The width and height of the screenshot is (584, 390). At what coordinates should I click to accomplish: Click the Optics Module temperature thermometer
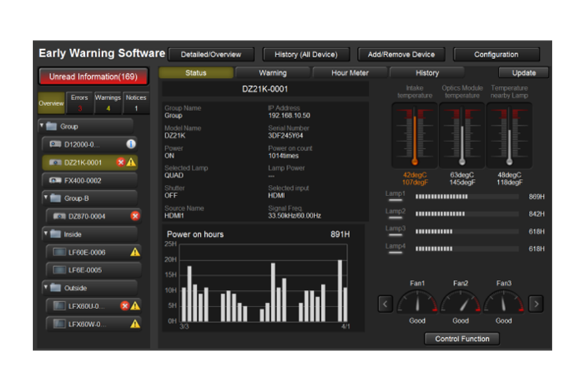click(462, 136)
